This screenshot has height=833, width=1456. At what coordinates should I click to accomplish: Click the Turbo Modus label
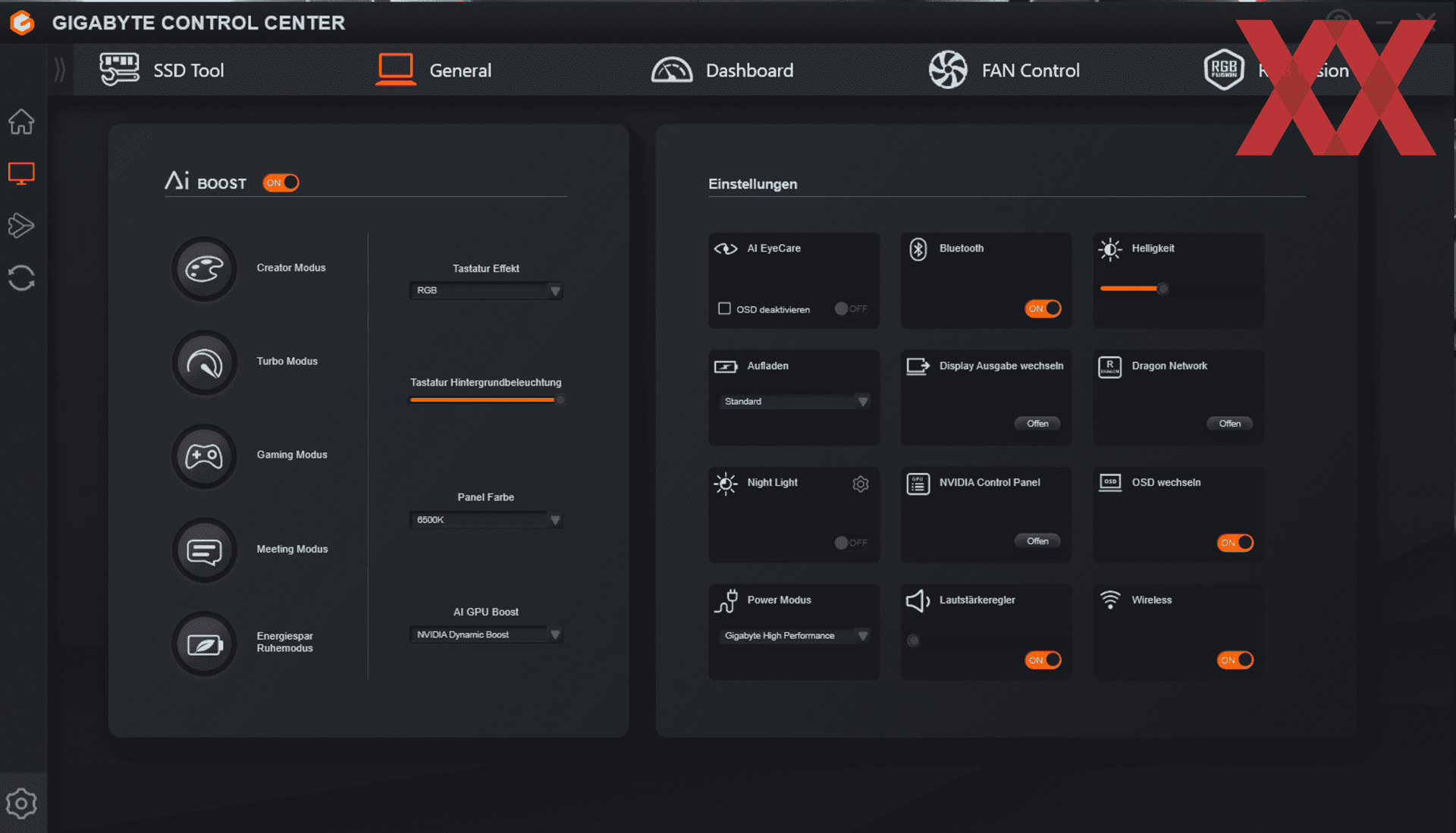coord(287,362)
